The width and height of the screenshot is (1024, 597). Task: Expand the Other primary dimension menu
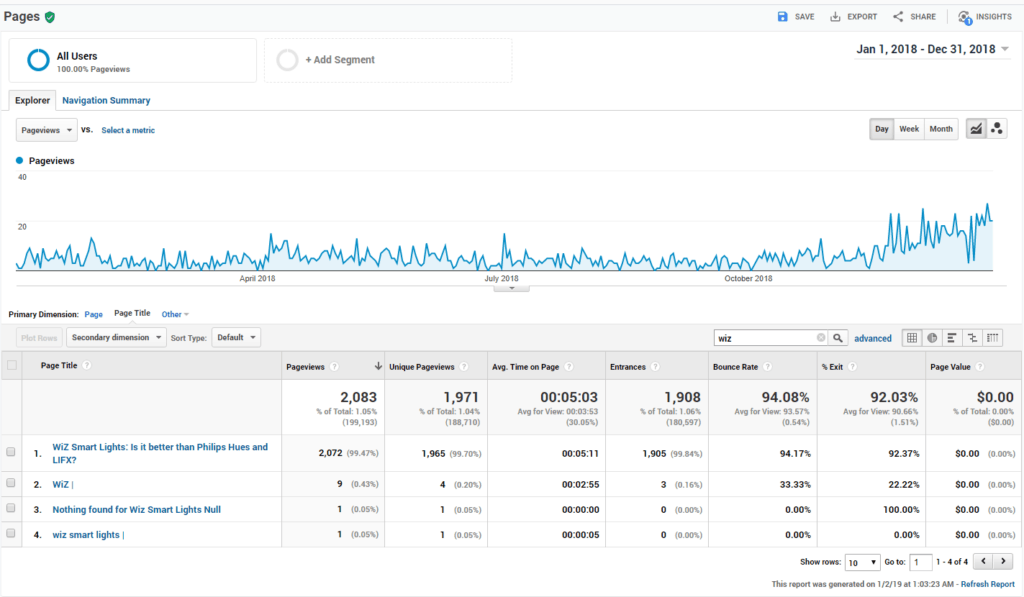175,314
